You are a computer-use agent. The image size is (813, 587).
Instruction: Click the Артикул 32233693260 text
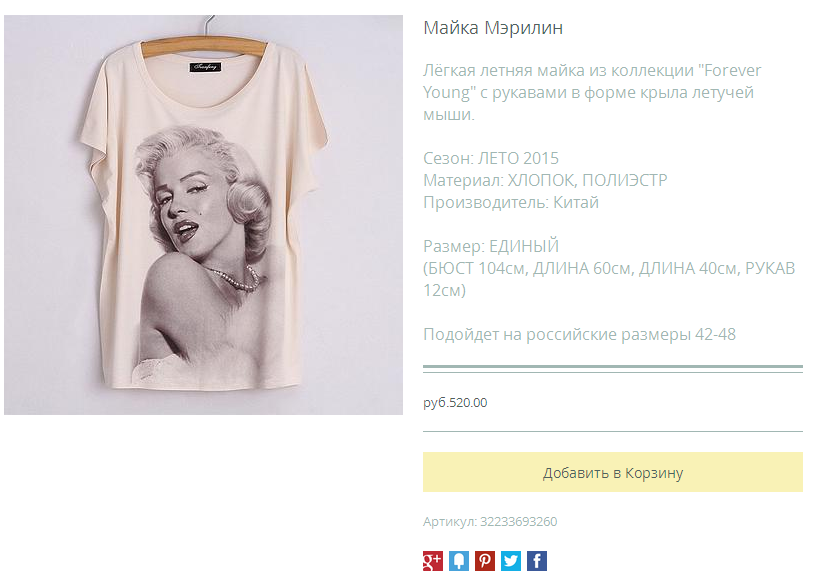(x=490, y=522)
